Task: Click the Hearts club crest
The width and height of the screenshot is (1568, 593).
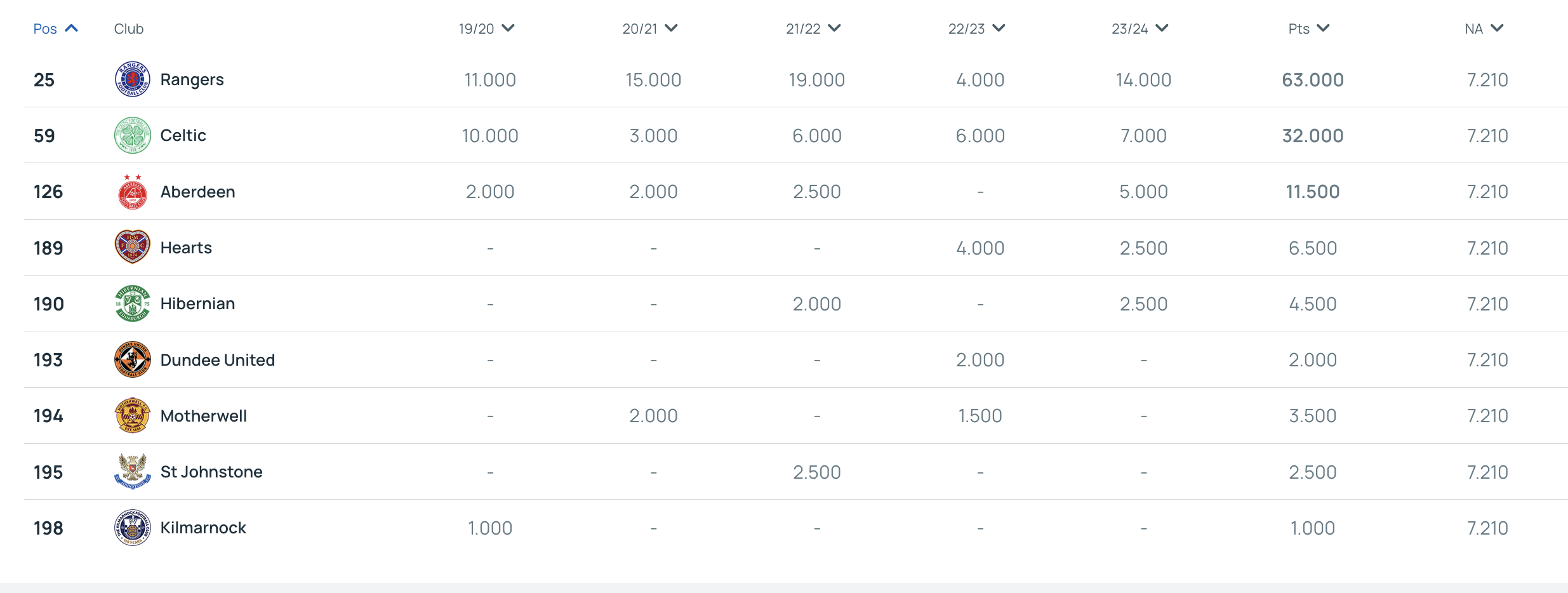Action: click(132, 247)
